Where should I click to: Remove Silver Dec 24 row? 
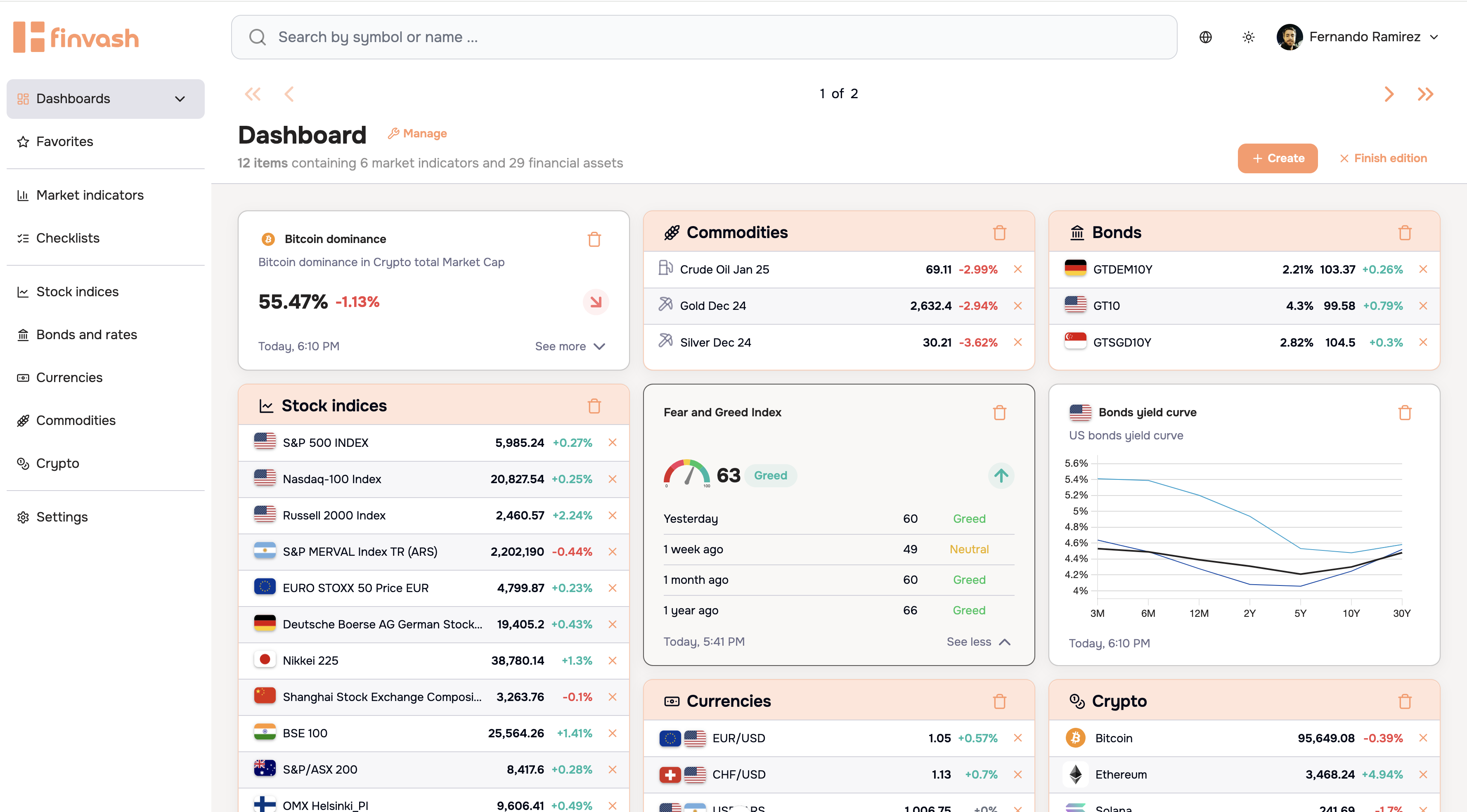pos(1017,342)
